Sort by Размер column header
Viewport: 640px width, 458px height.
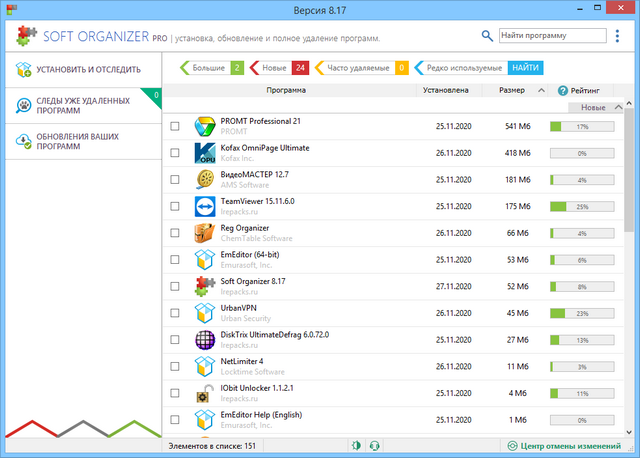[x=510, y=90]
